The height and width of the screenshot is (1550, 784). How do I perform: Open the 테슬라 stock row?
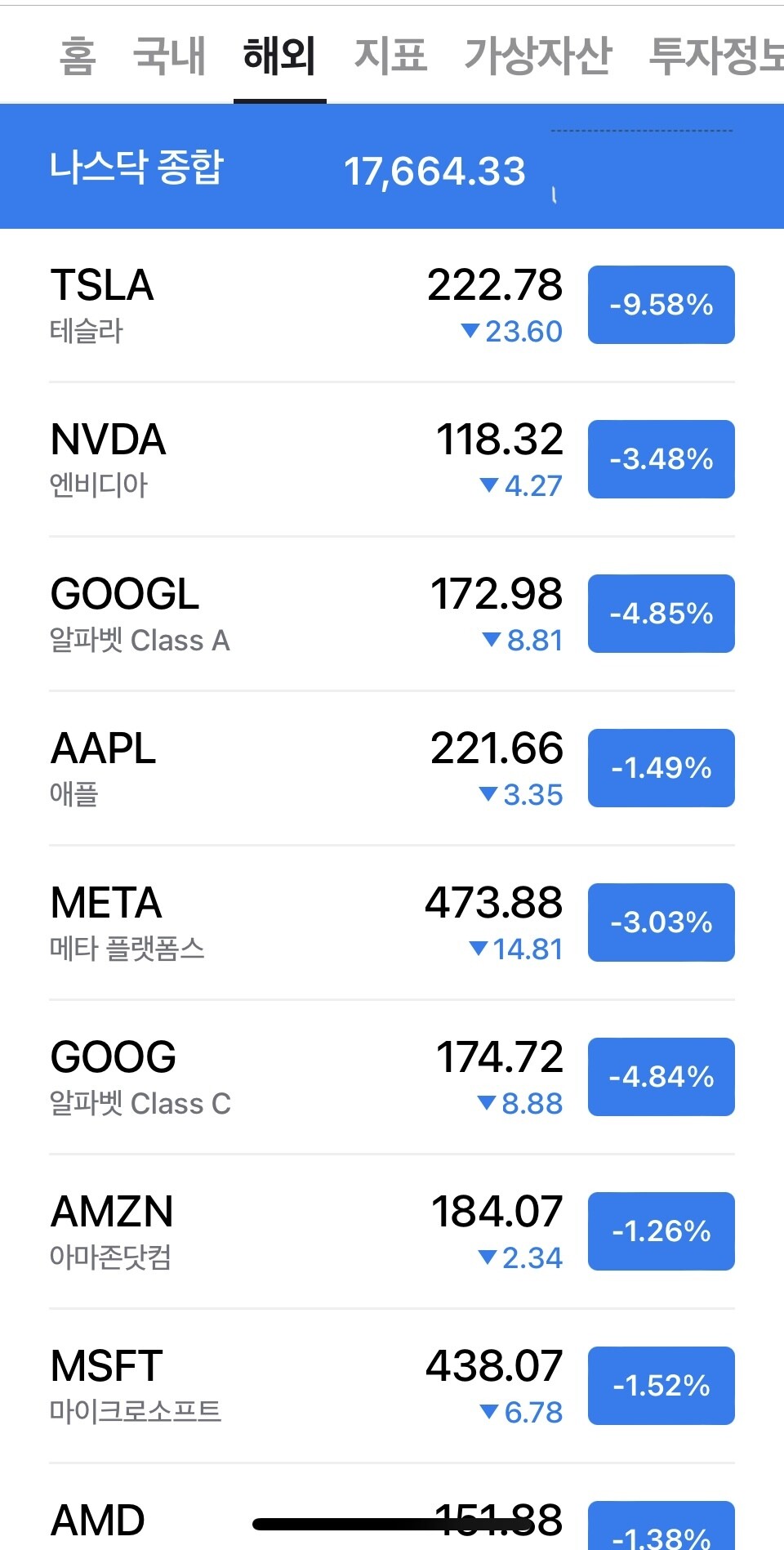(x=245, y=305)
